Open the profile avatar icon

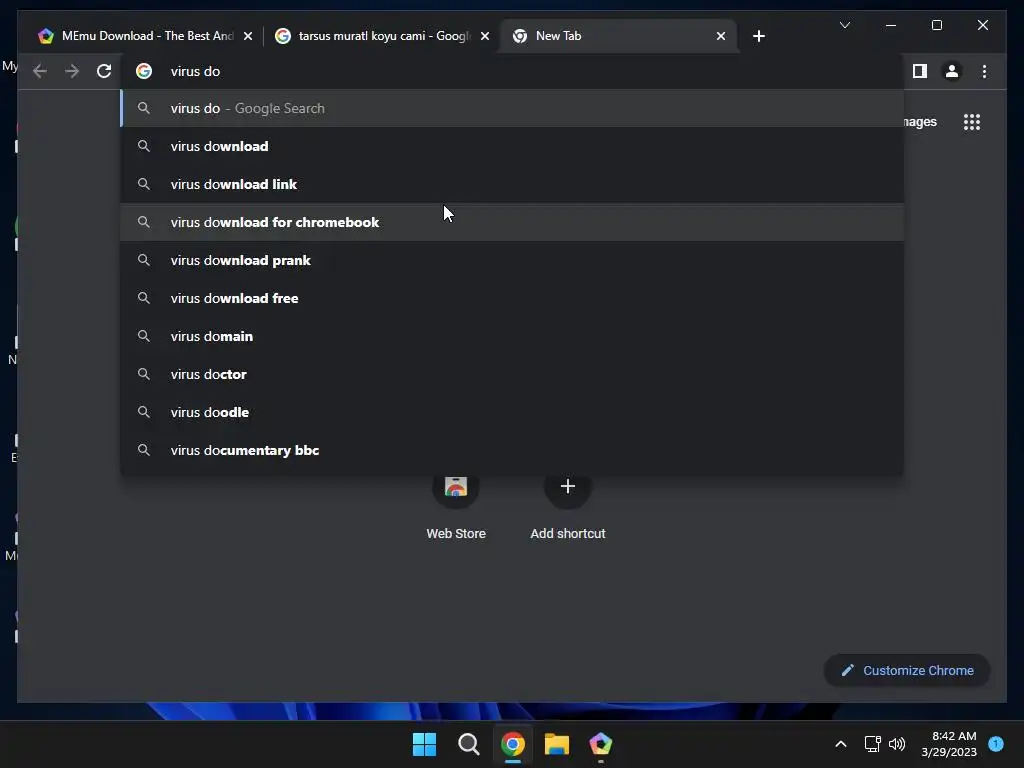[x=952, y=71]
